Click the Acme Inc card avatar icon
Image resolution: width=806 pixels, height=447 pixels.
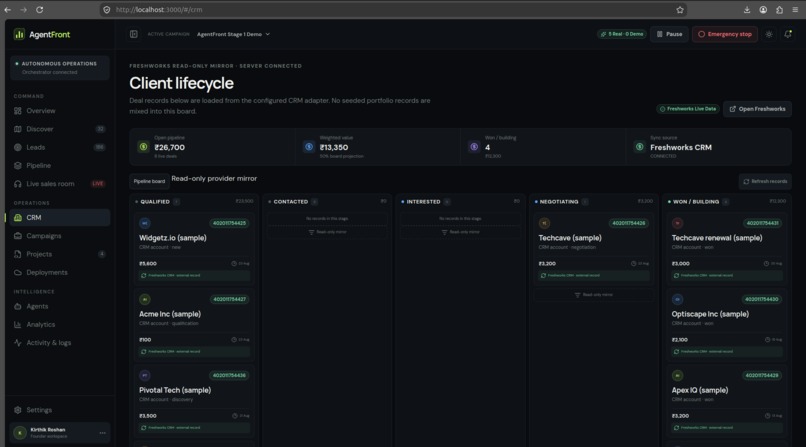[x=144, y=299]
